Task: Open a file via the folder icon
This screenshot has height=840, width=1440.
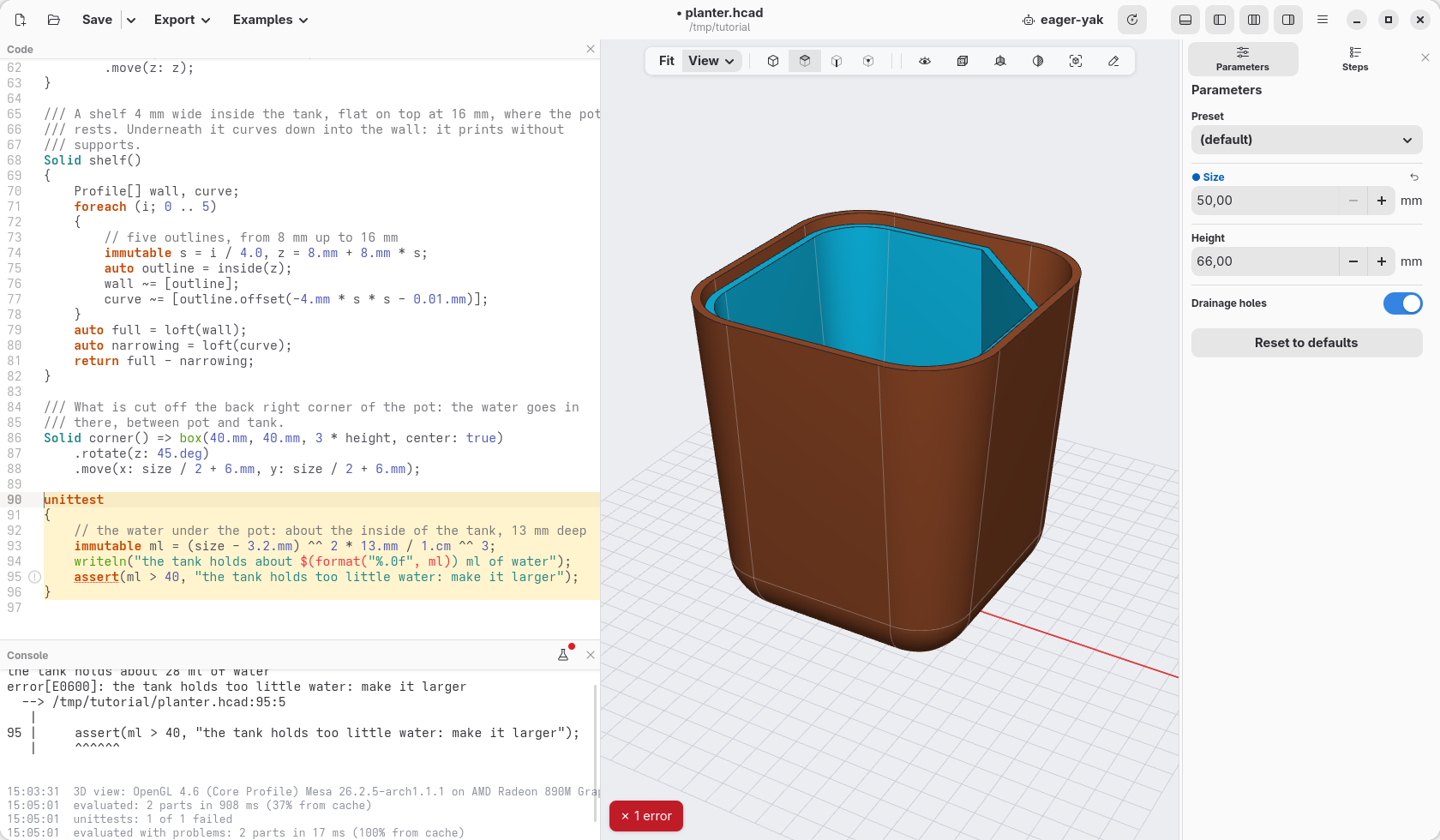Action: (53, 20)
